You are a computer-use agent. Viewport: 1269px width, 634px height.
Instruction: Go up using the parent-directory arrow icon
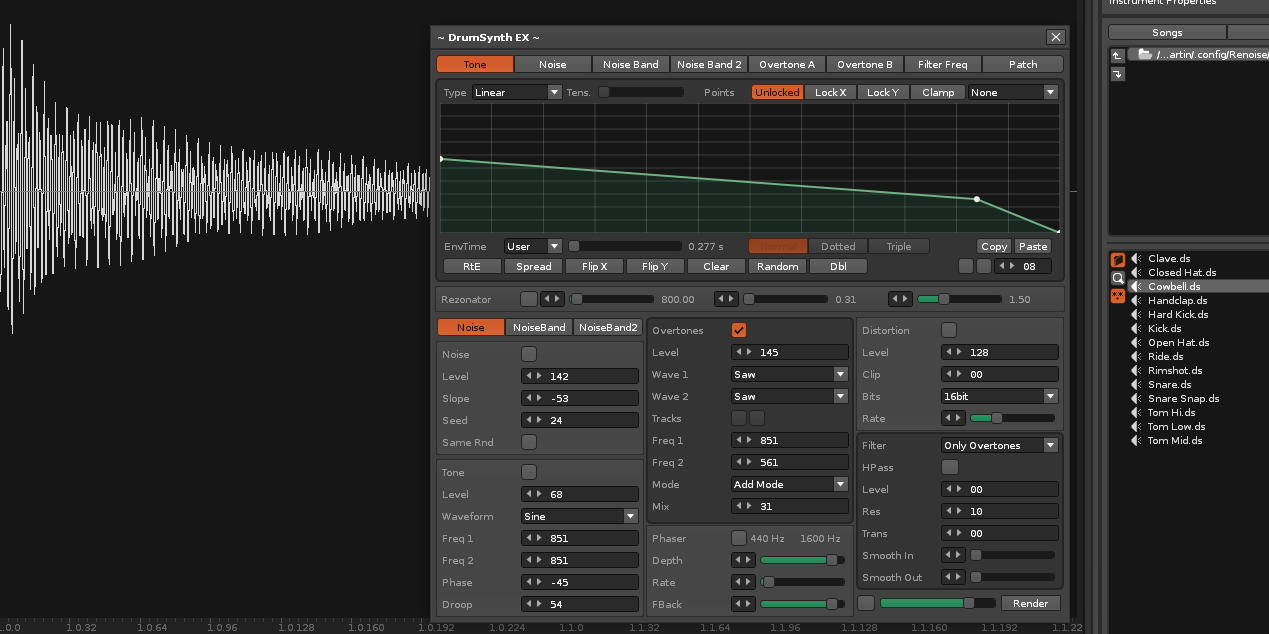tap(1118, 56)
